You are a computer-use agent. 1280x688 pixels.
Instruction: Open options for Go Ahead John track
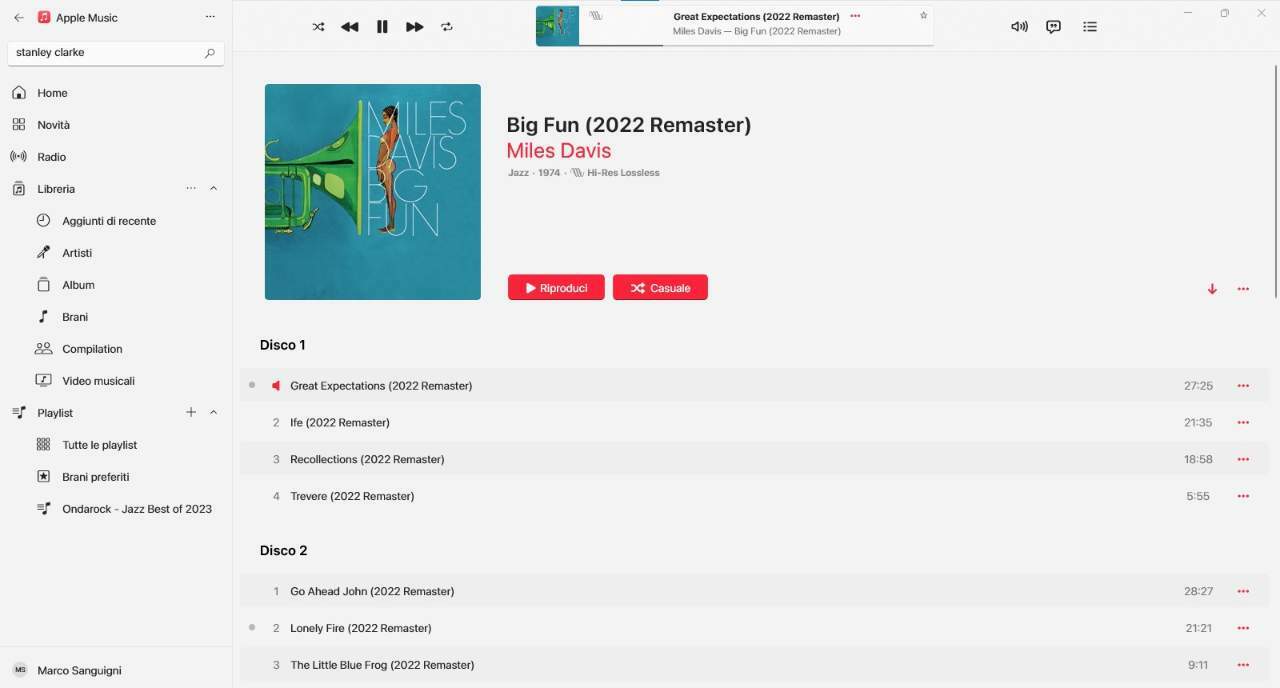tap(1243, 592)
